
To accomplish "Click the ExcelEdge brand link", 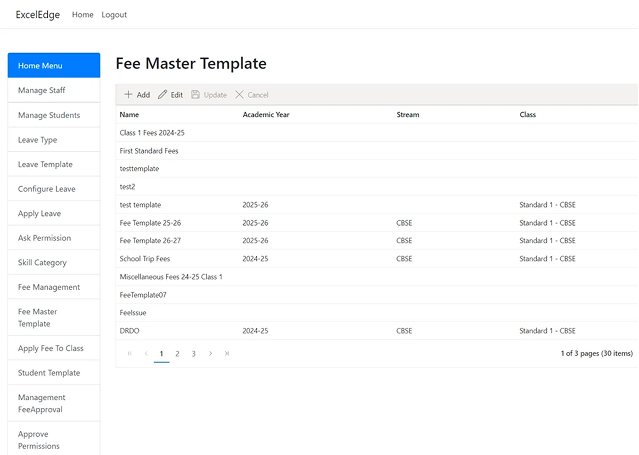I will (x=37, y=15).
